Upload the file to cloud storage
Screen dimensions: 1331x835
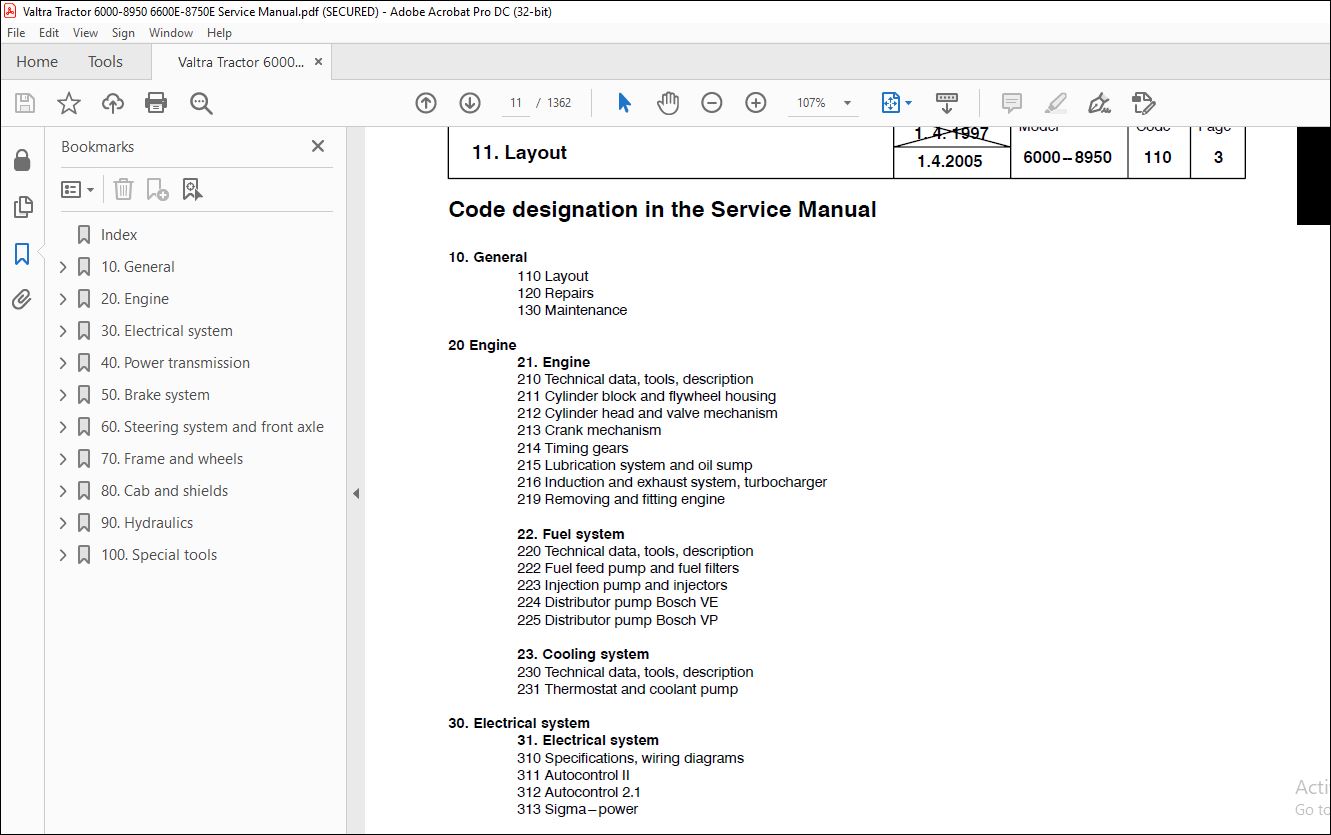[x=113, y=103]
